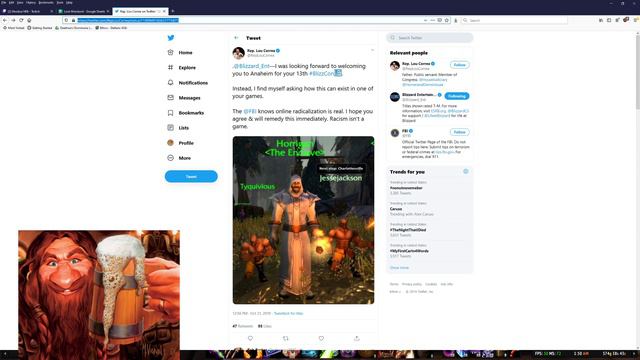Open the #BlizzCon hashtag link

pyautogui.click(x=322, y=73)
